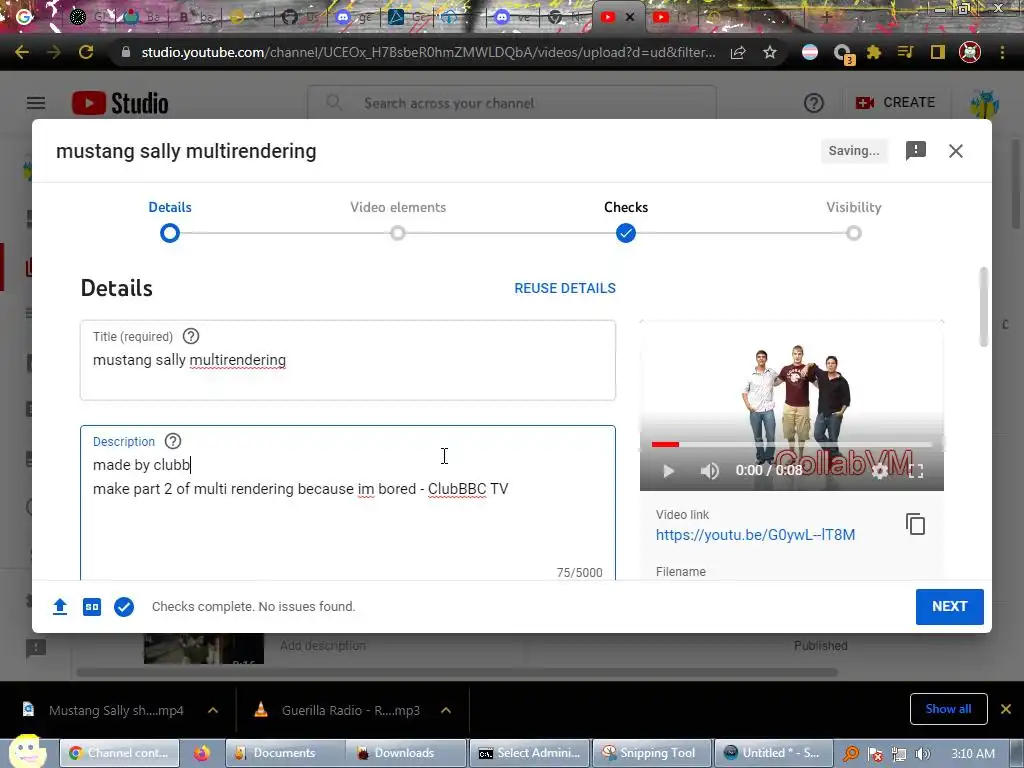Close the downloads bar
This screenshot has height=768, width=1024.
pyautogui.click(x=1006, y=709)
